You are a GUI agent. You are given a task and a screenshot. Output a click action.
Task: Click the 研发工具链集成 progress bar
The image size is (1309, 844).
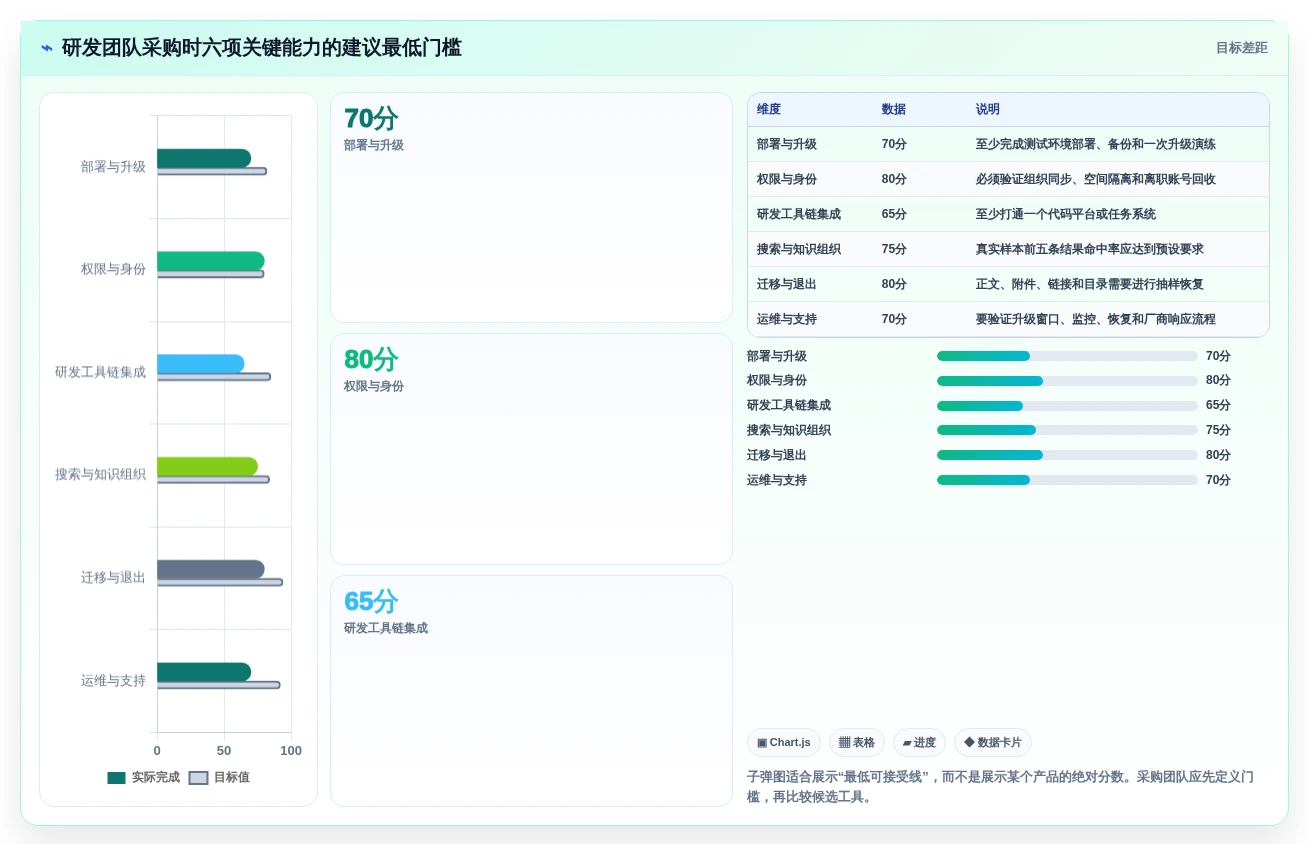1067,406
